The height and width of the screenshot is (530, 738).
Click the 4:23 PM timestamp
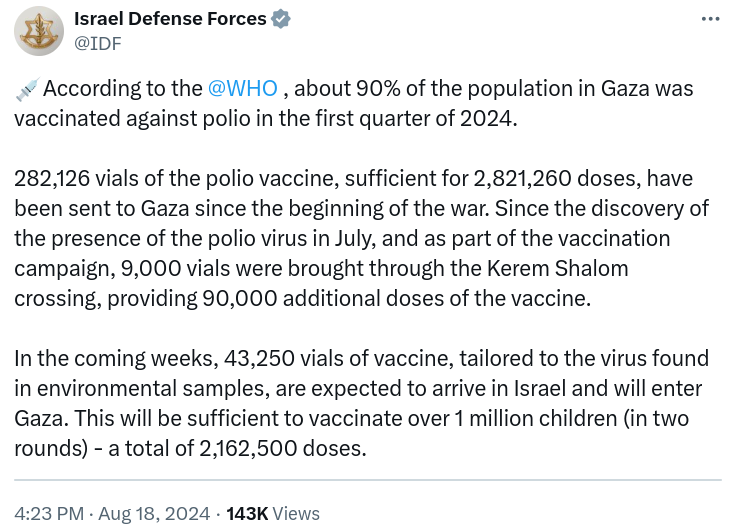click(x=49, y=514)
